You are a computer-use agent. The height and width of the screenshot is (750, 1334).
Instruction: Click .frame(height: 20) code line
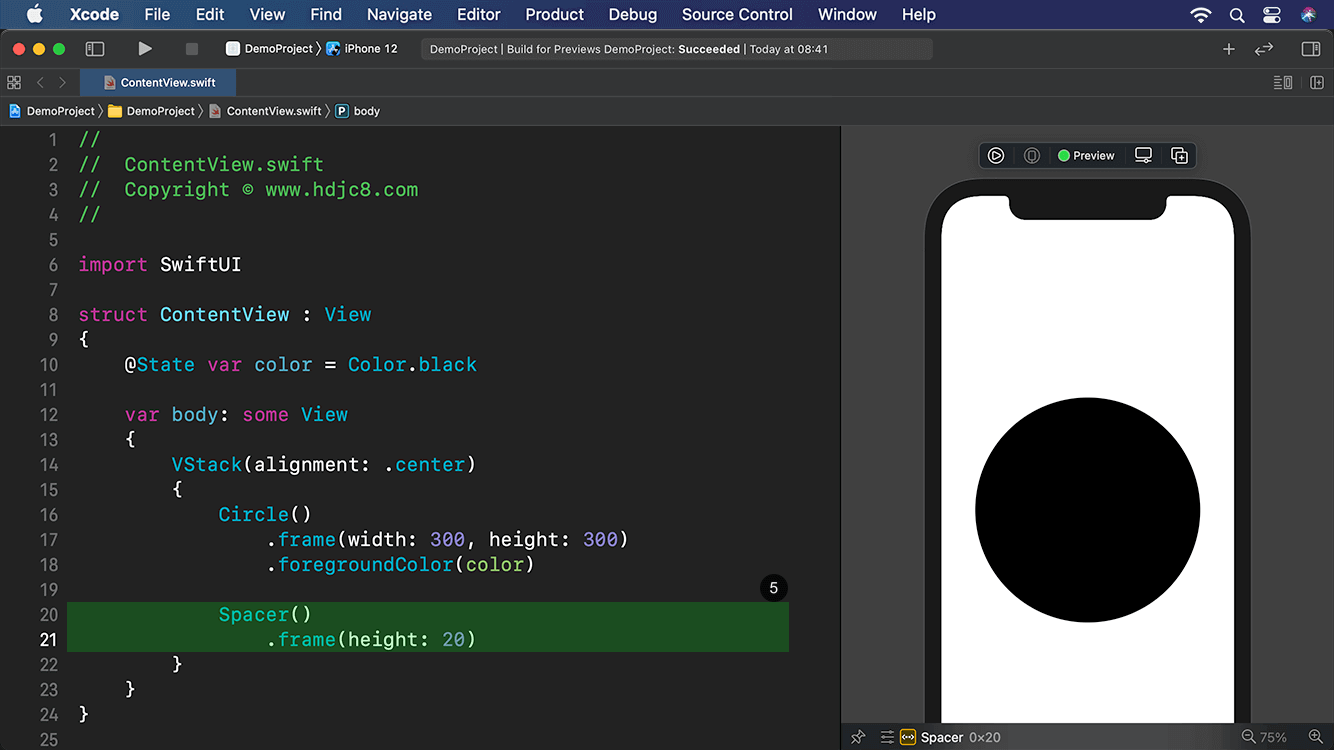[x=371, y=639]
